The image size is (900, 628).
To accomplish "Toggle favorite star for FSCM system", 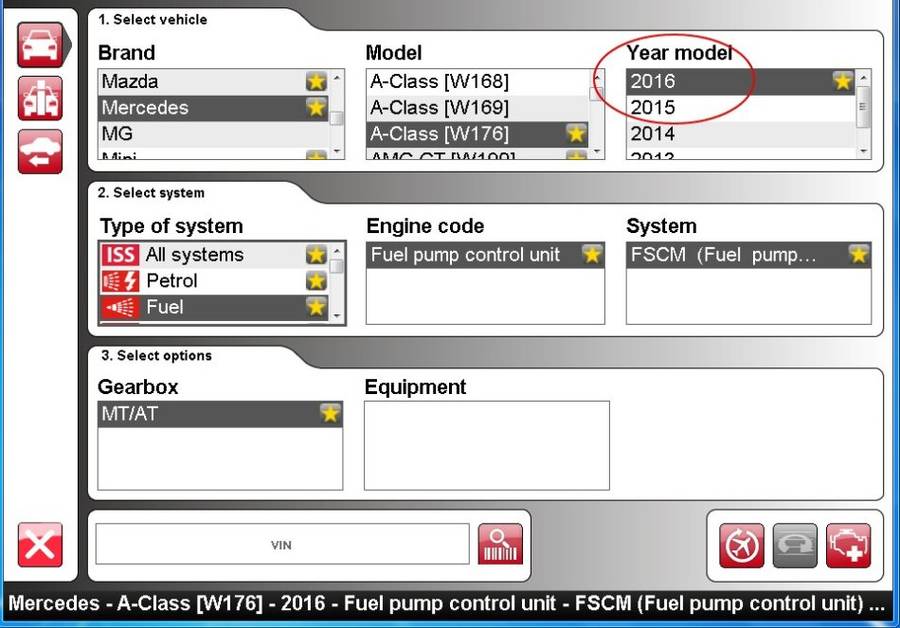I will [858, 254].
